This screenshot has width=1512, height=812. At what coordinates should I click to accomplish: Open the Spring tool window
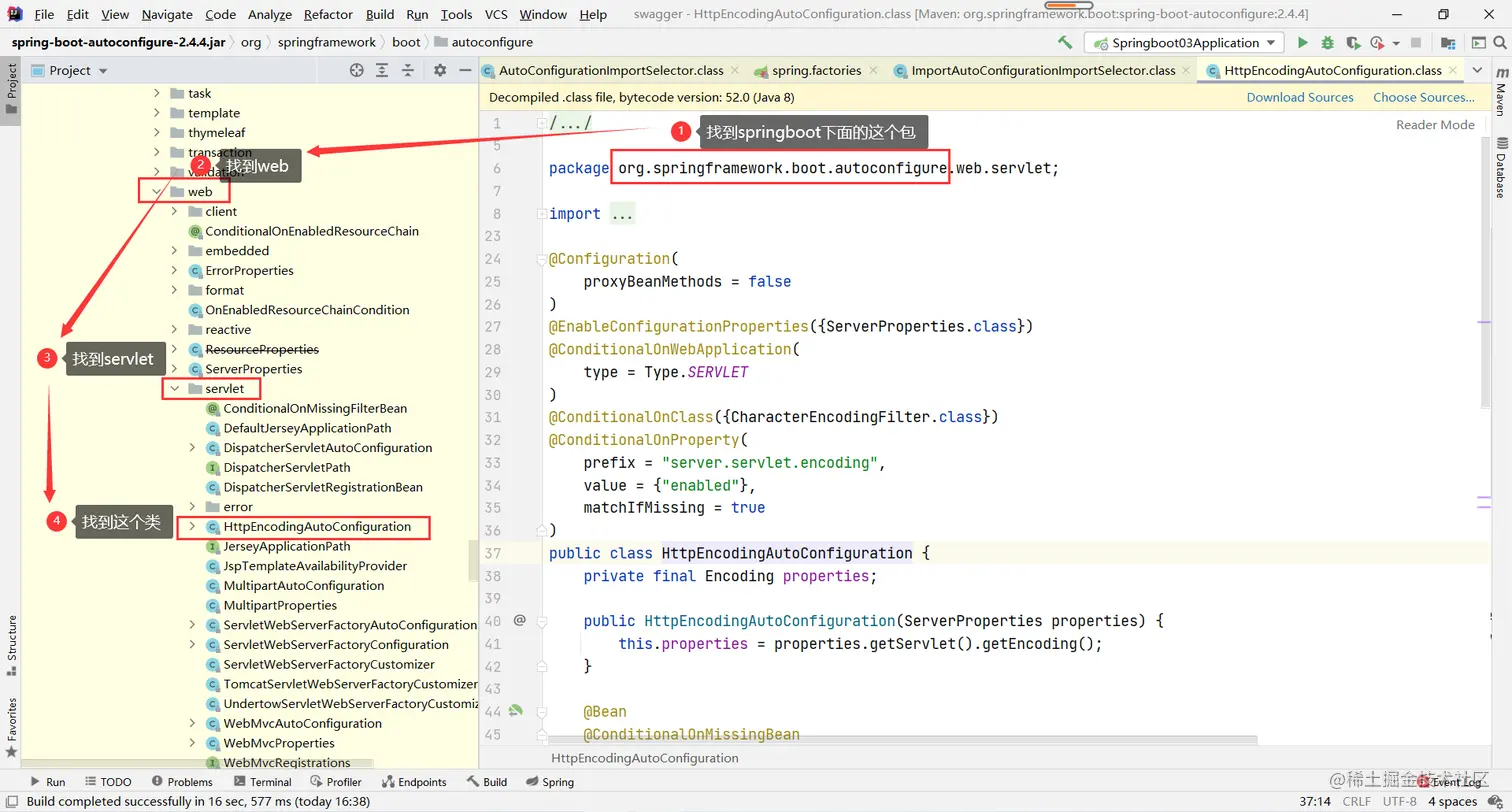[549, 782]
